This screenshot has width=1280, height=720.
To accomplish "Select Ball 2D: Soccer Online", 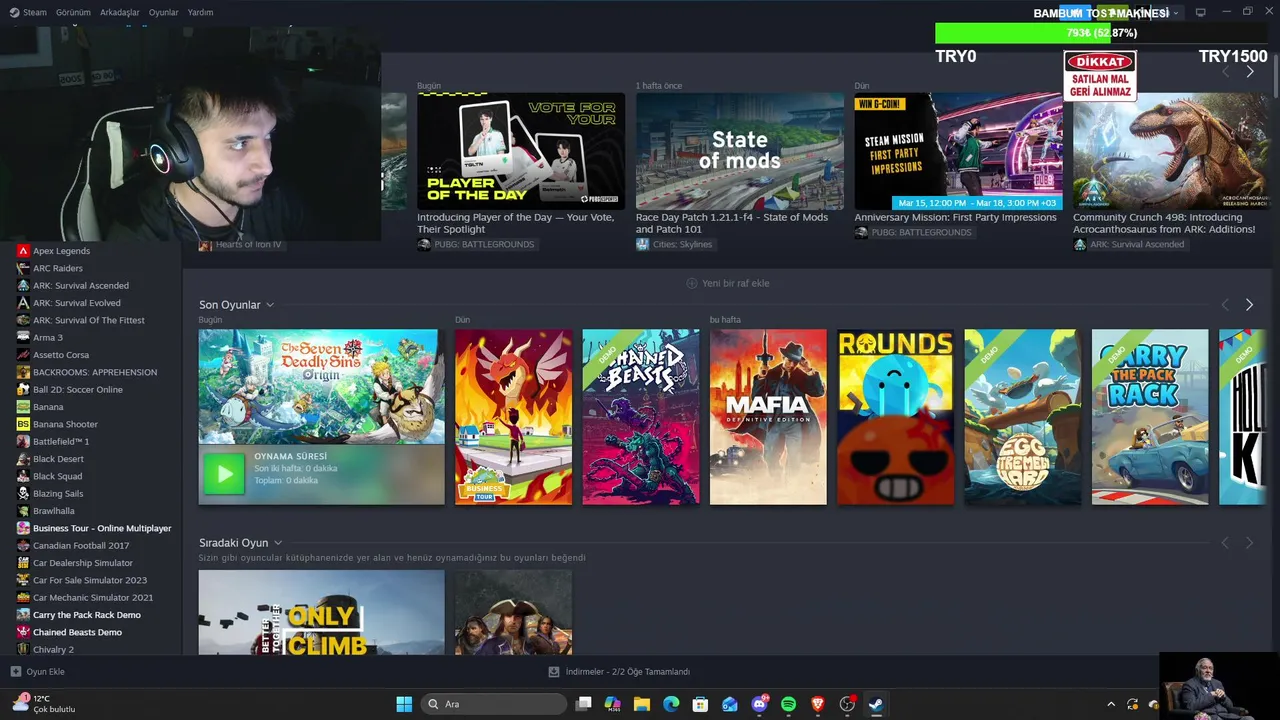I will (78, 389).
